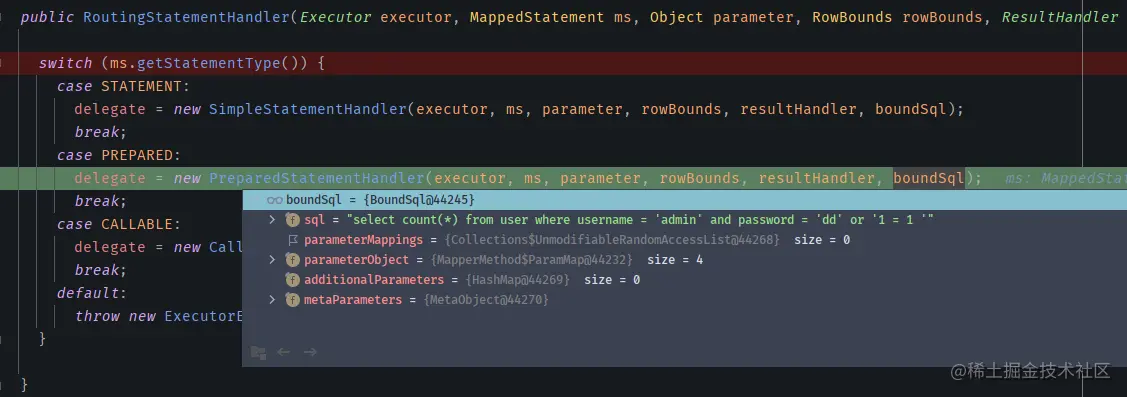Expand the metaParameters field node

tap(272, 300)
